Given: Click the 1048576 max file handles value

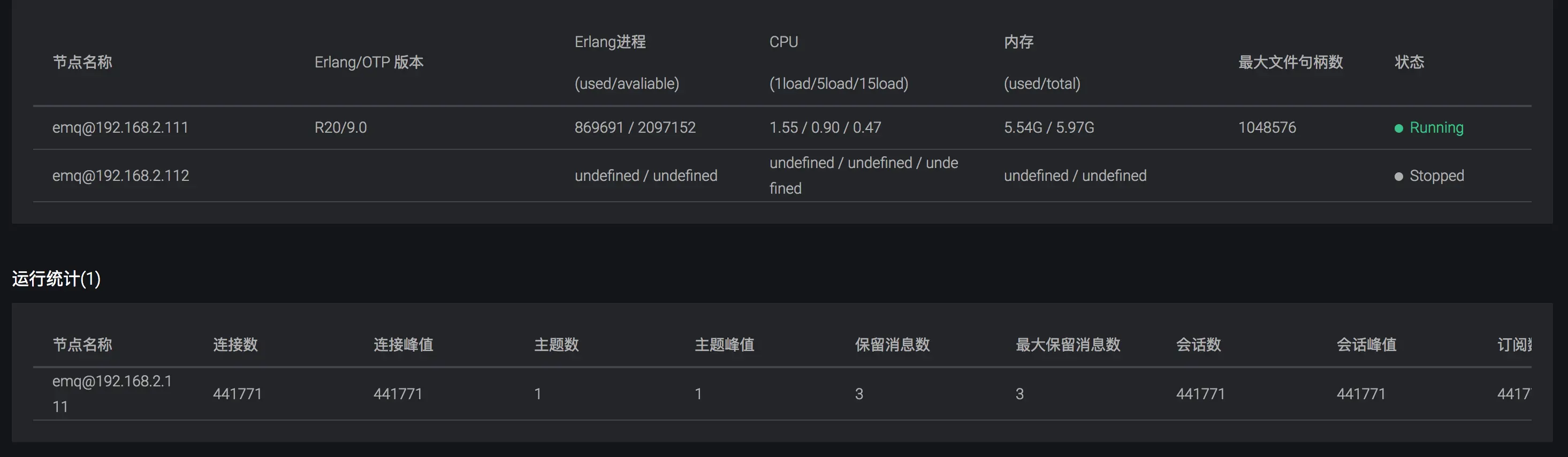Looking at the screenshot, I should (1267, 128).
